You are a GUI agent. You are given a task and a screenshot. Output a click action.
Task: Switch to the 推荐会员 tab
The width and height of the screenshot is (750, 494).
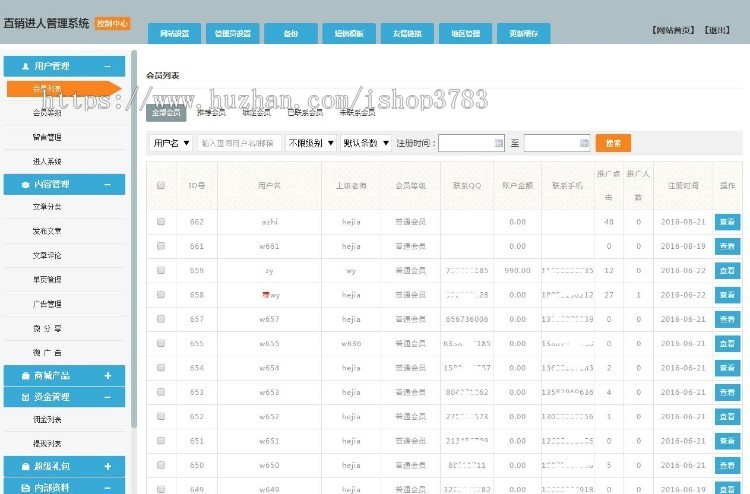click(x=211, y=113)
